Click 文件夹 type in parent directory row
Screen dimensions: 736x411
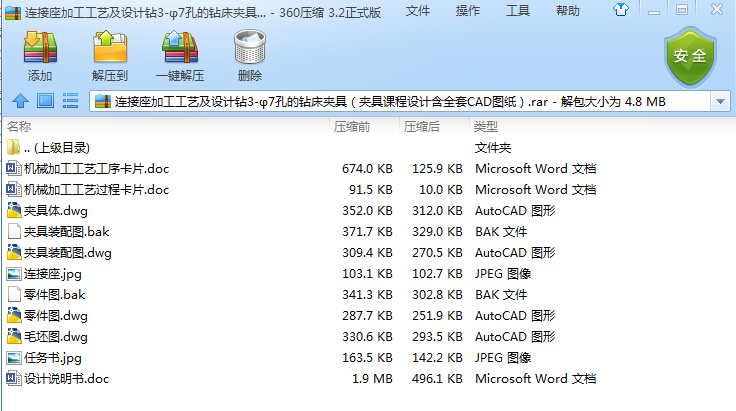coord(493,148)
